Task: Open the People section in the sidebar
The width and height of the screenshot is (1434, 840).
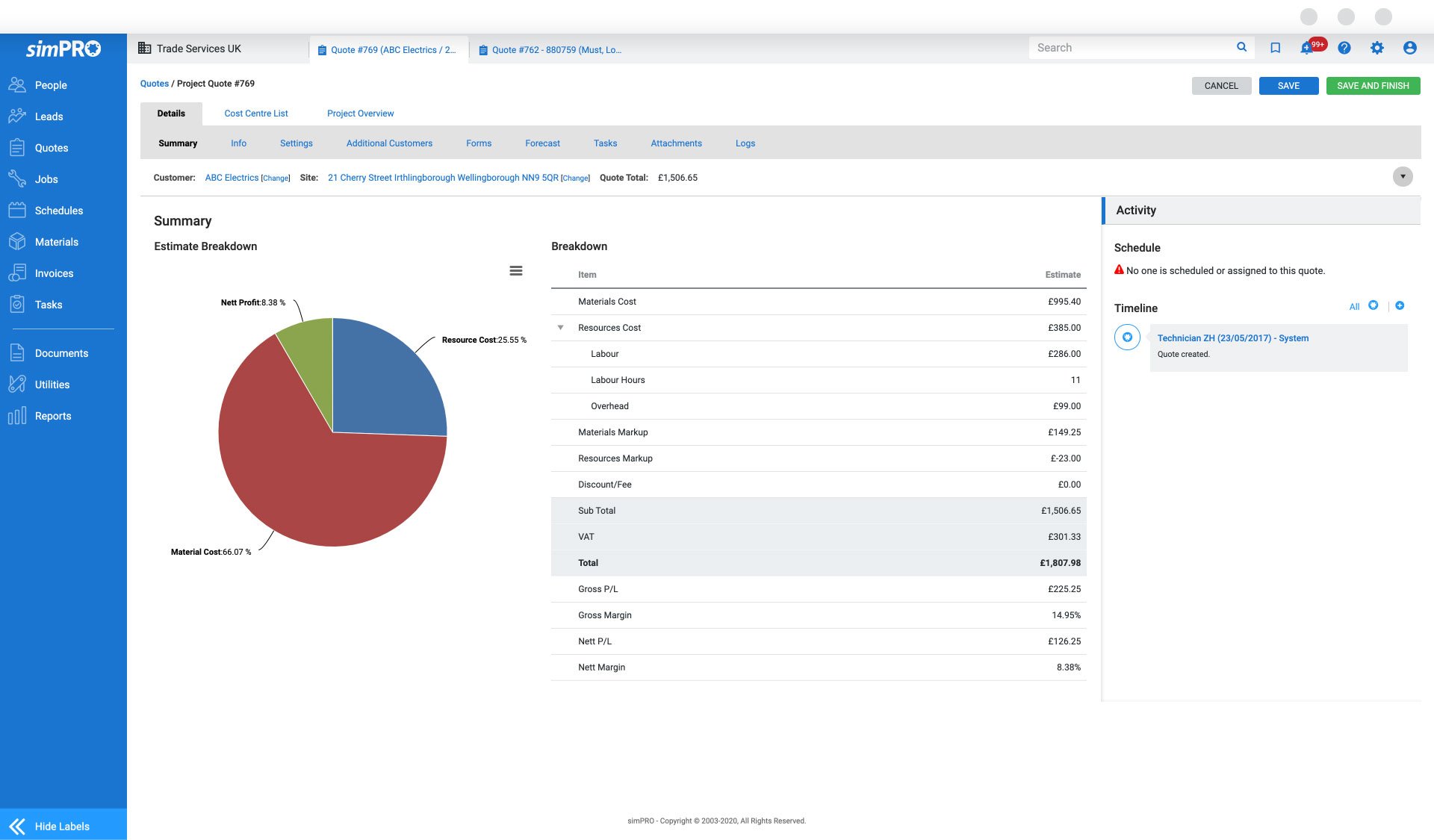Action: [x=50, y=84]
